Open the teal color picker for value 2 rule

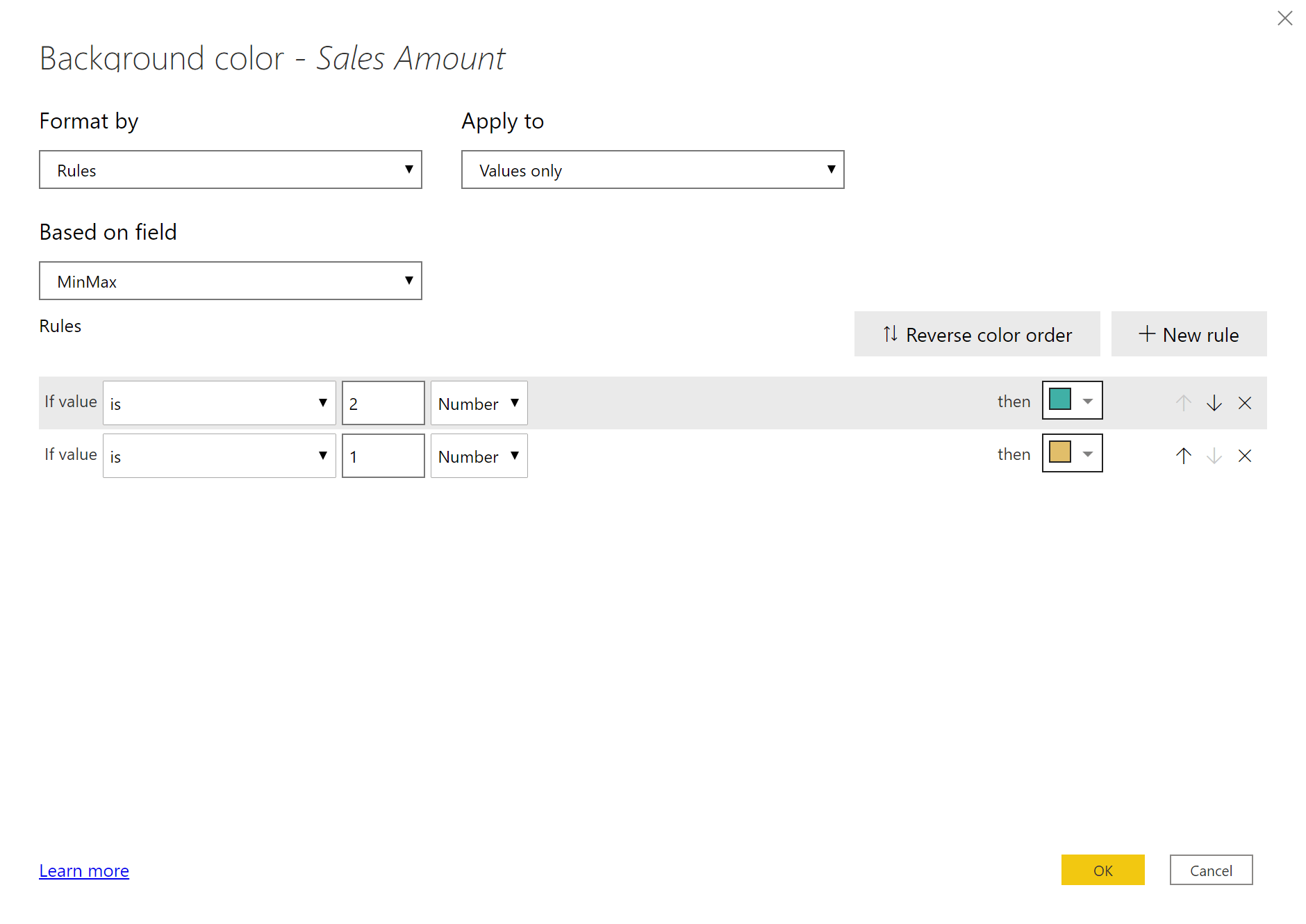tap(1072, 400)
